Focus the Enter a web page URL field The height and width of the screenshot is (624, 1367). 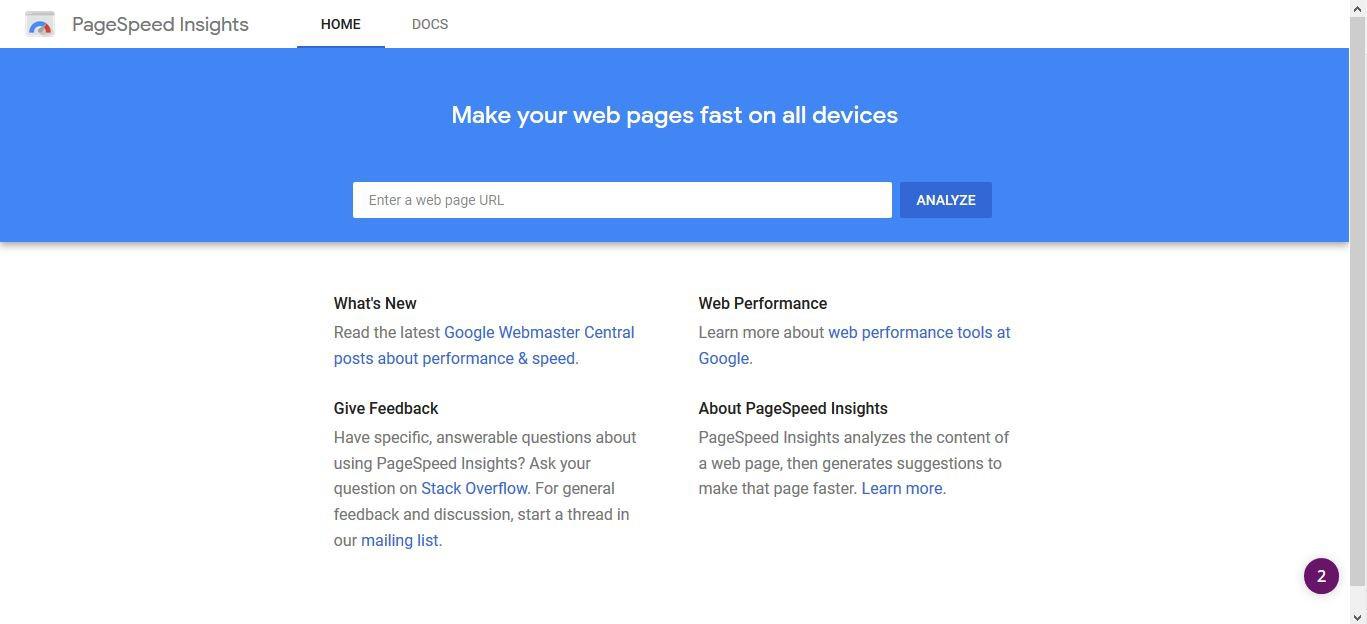622,200
